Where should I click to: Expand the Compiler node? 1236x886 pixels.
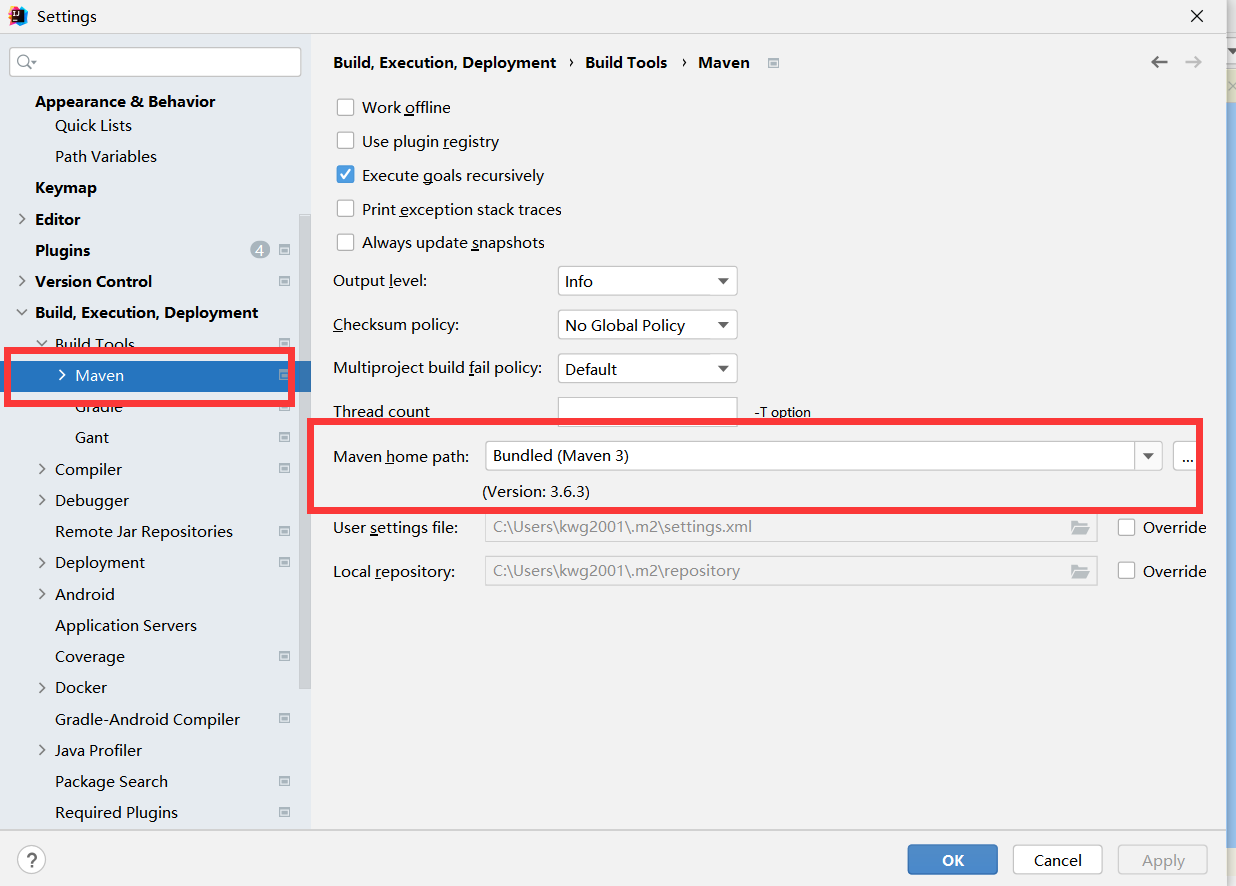click(42, 469)
